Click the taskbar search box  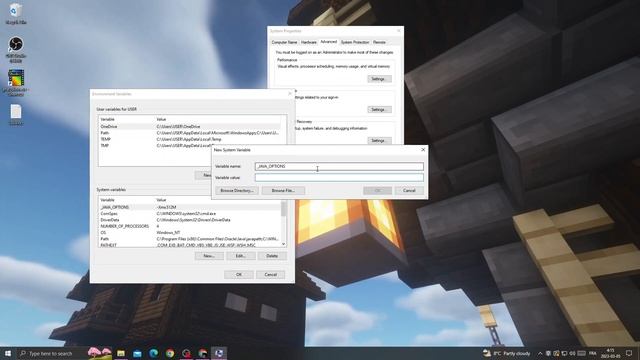tap(51, 353)
